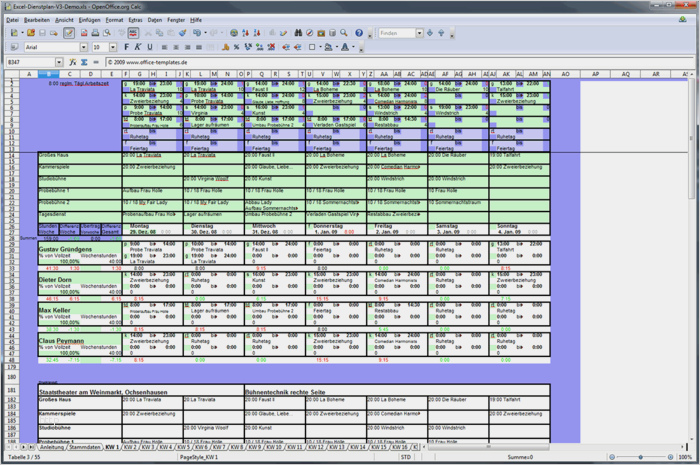700x465 pixels.
Task: Toggle Bold formatting
Action: (x=126, y=47)
